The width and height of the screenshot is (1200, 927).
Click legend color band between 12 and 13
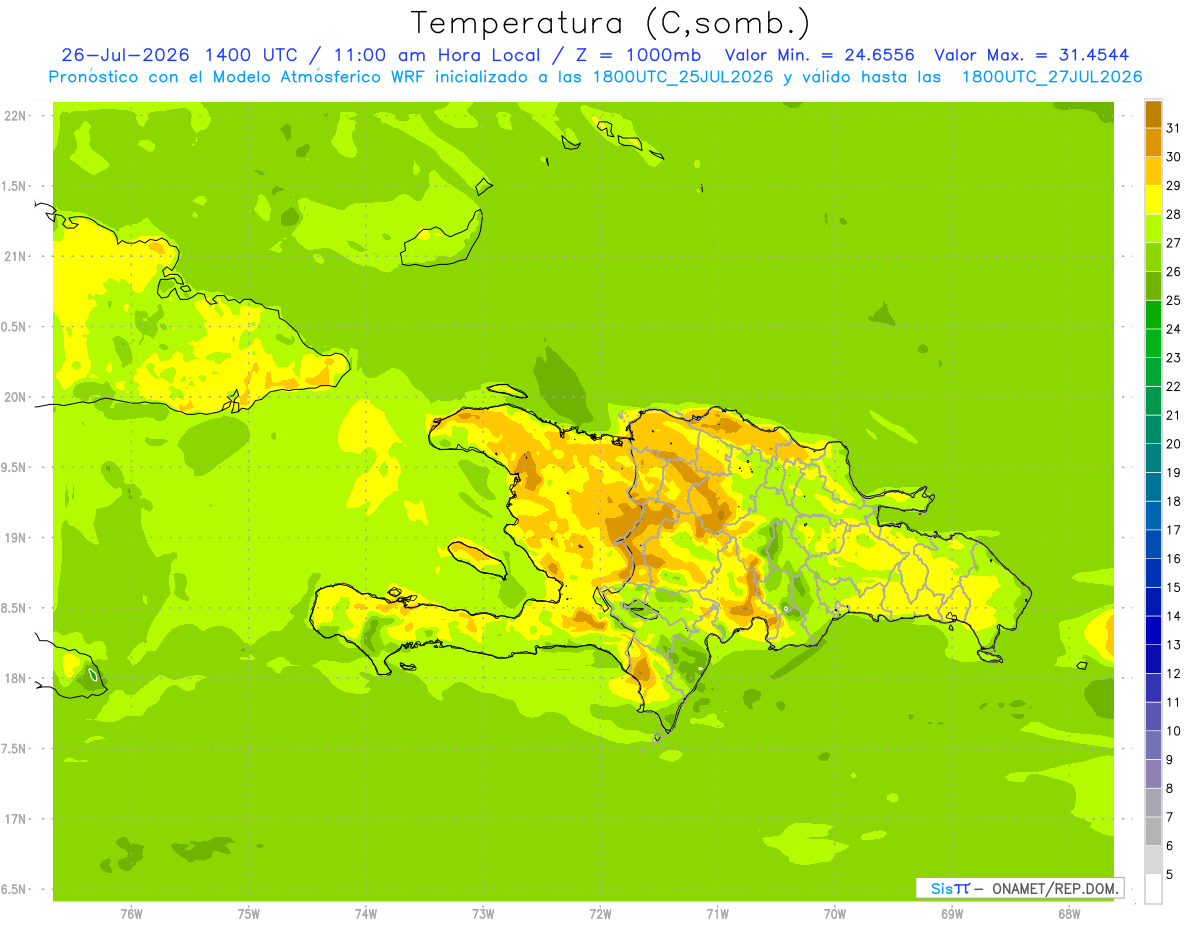1153,658
